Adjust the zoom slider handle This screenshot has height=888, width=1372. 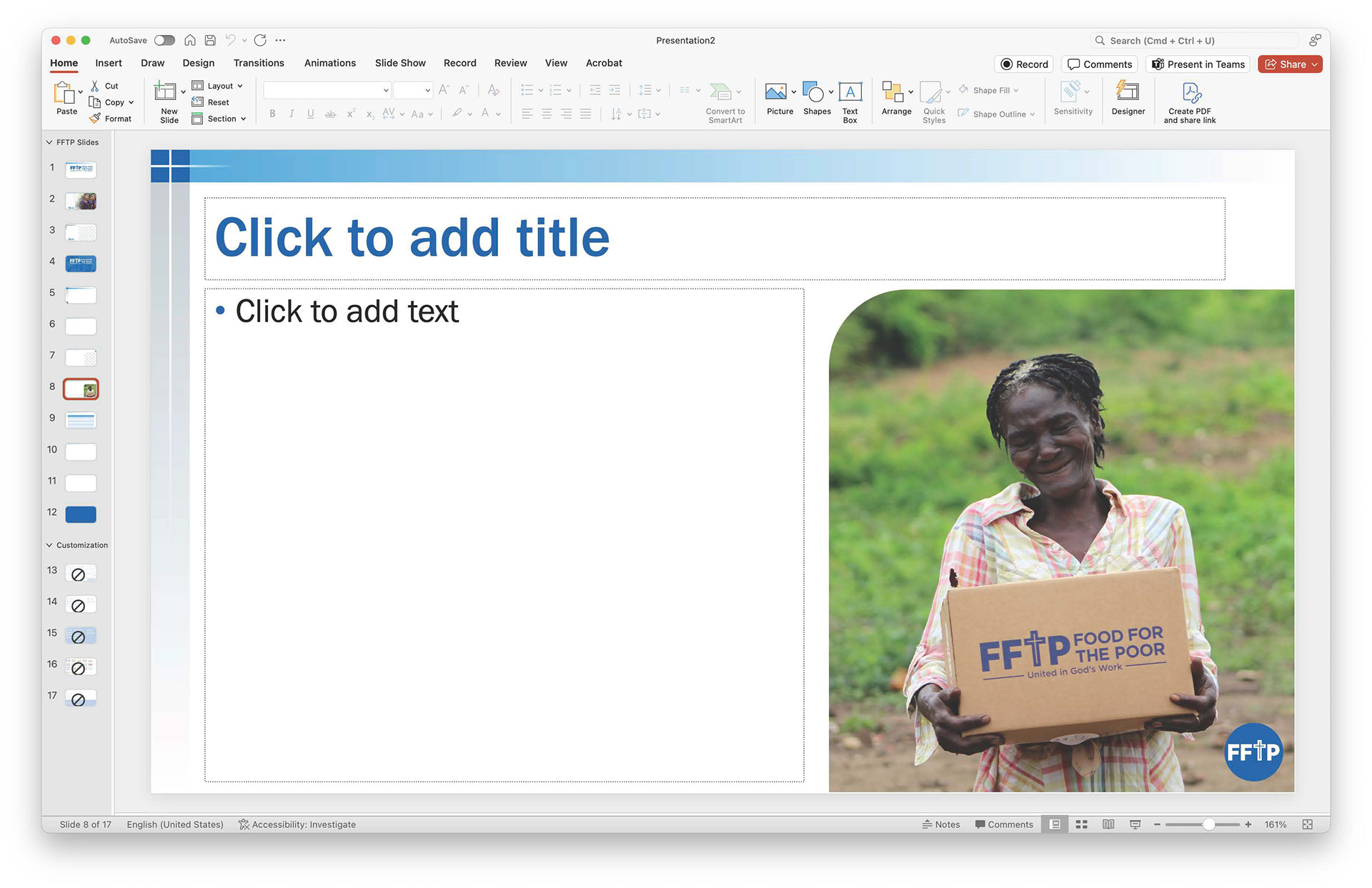(x=1208, y=824)
